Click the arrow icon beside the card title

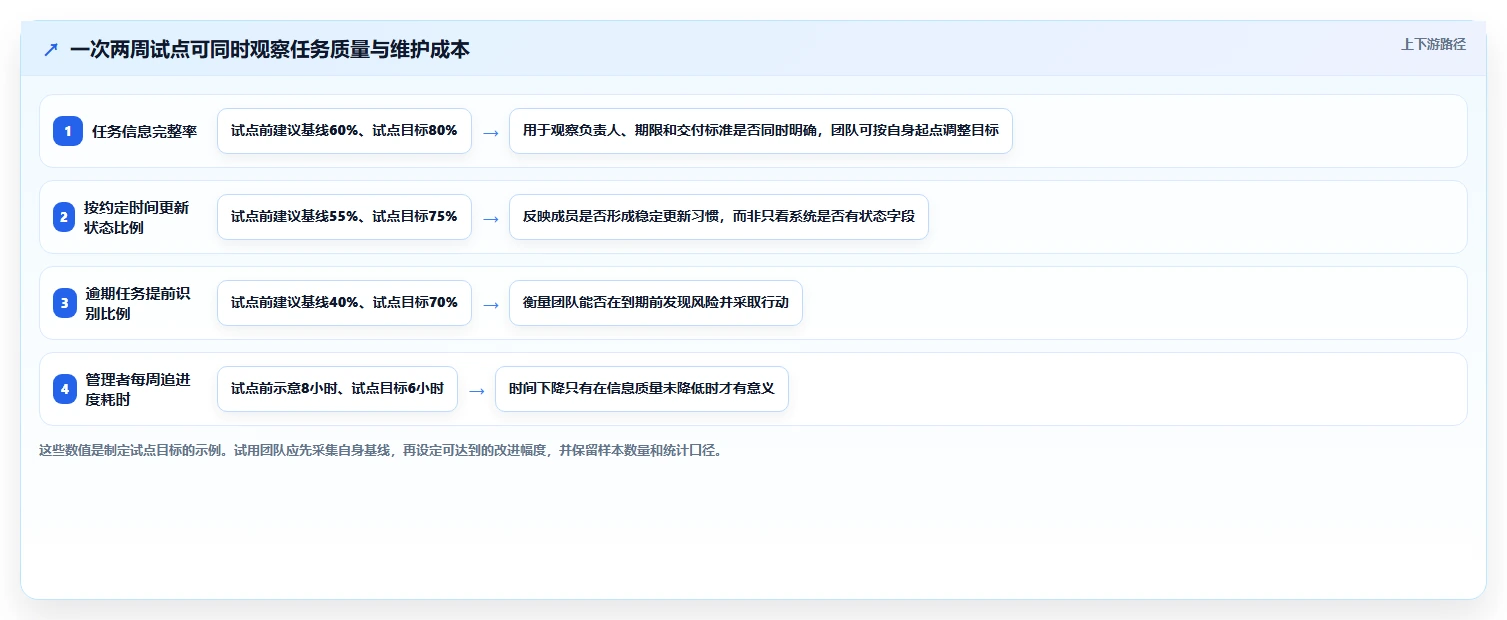pyautogui.click(x=51, y=49)
